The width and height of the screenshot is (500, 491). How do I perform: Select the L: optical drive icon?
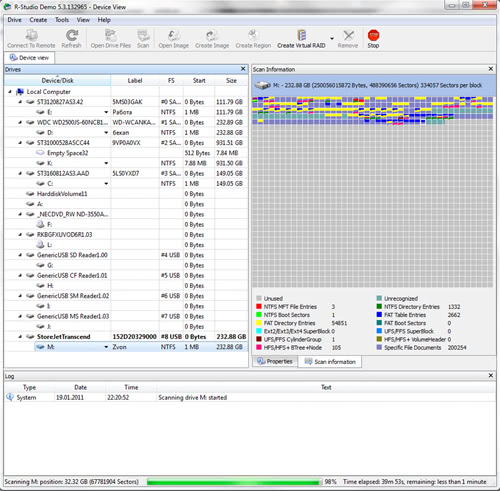click(40, 245)
